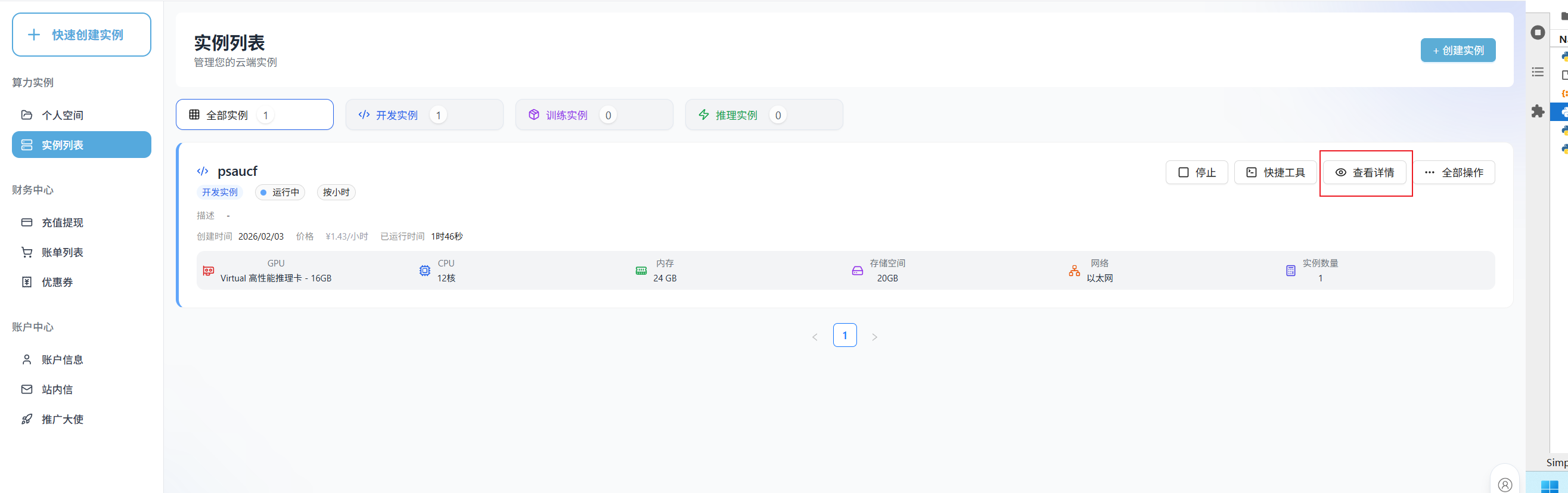
Task: Switch to the 开发实例 tab
Action: pos(424,115)
